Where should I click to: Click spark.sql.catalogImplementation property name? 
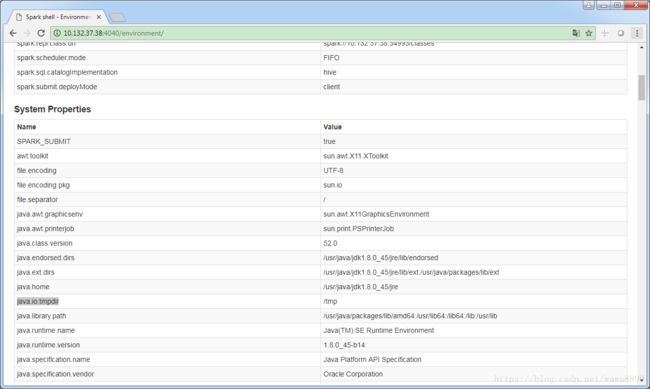tap(67, 72)
